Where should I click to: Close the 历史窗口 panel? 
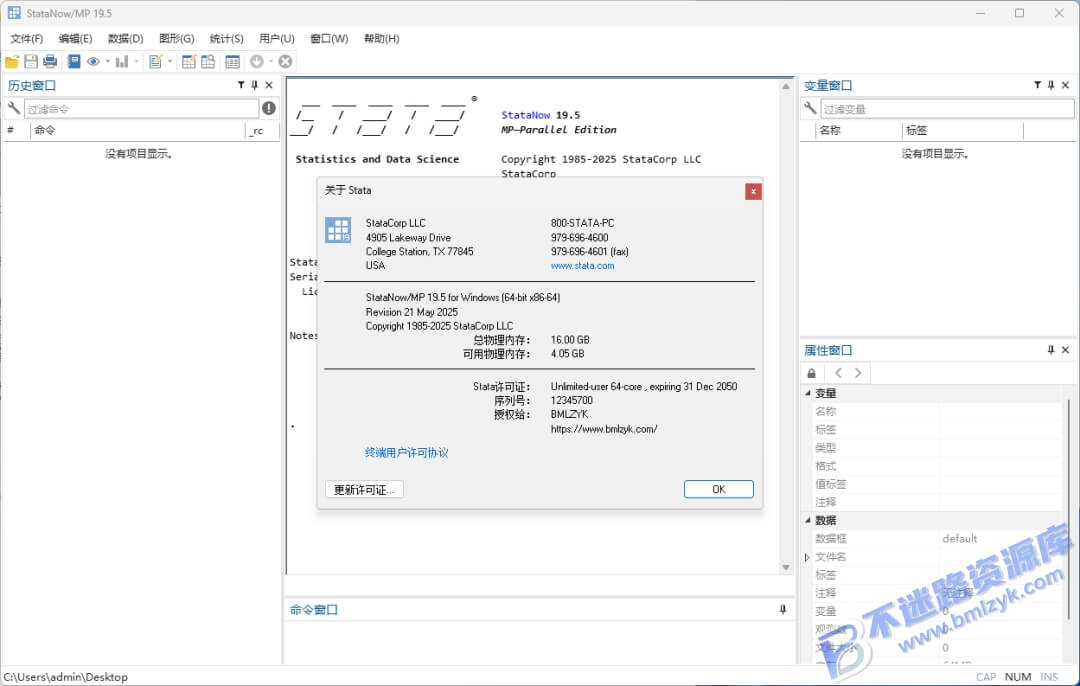point(269,85)
